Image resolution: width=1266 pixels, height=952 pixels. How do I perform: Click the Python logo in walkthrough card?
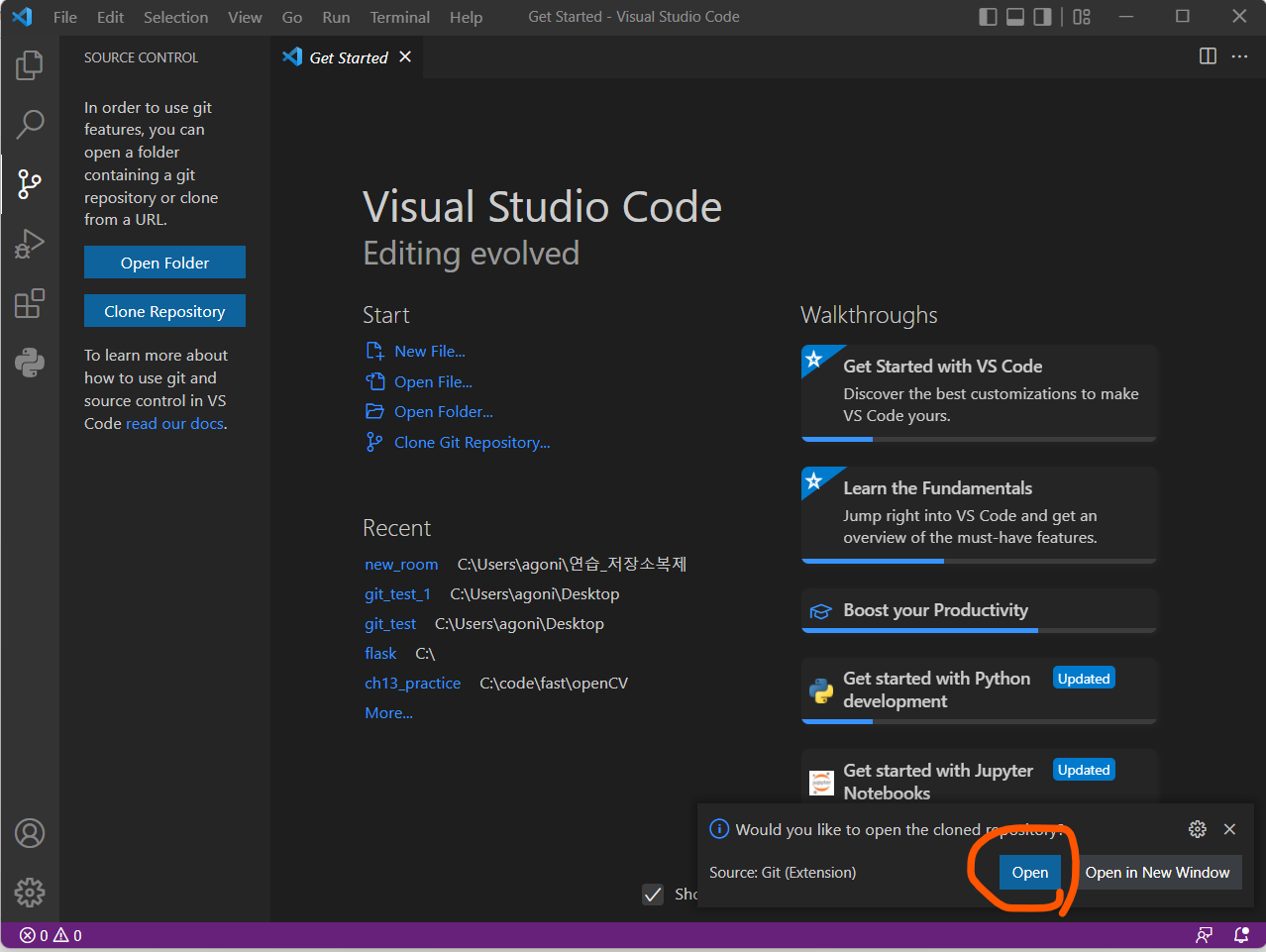[x=821, y=690]
